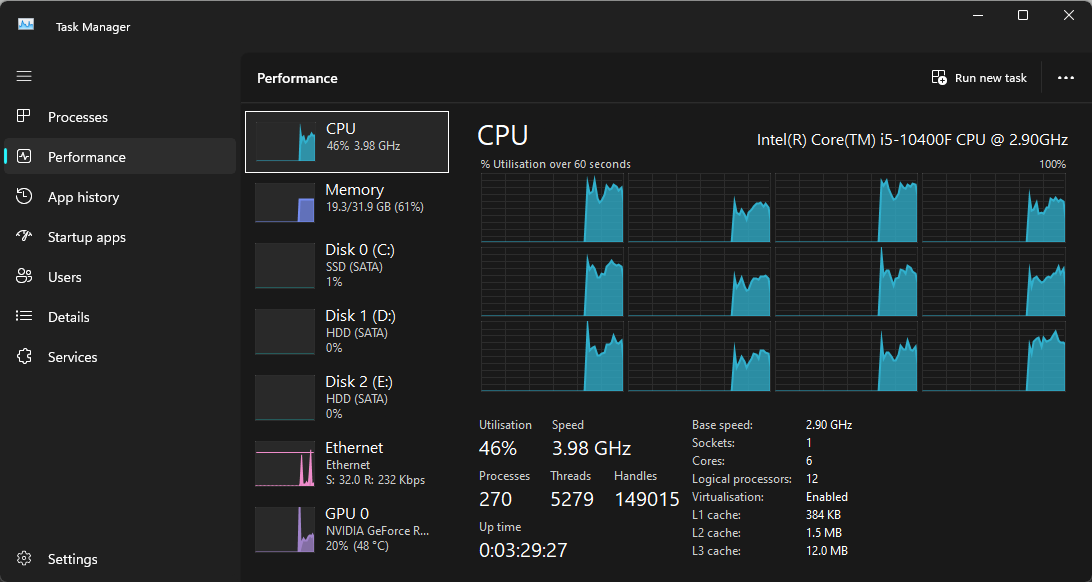
Task: Open the three-dot more options menu
Action: [x=1066, y=78]
